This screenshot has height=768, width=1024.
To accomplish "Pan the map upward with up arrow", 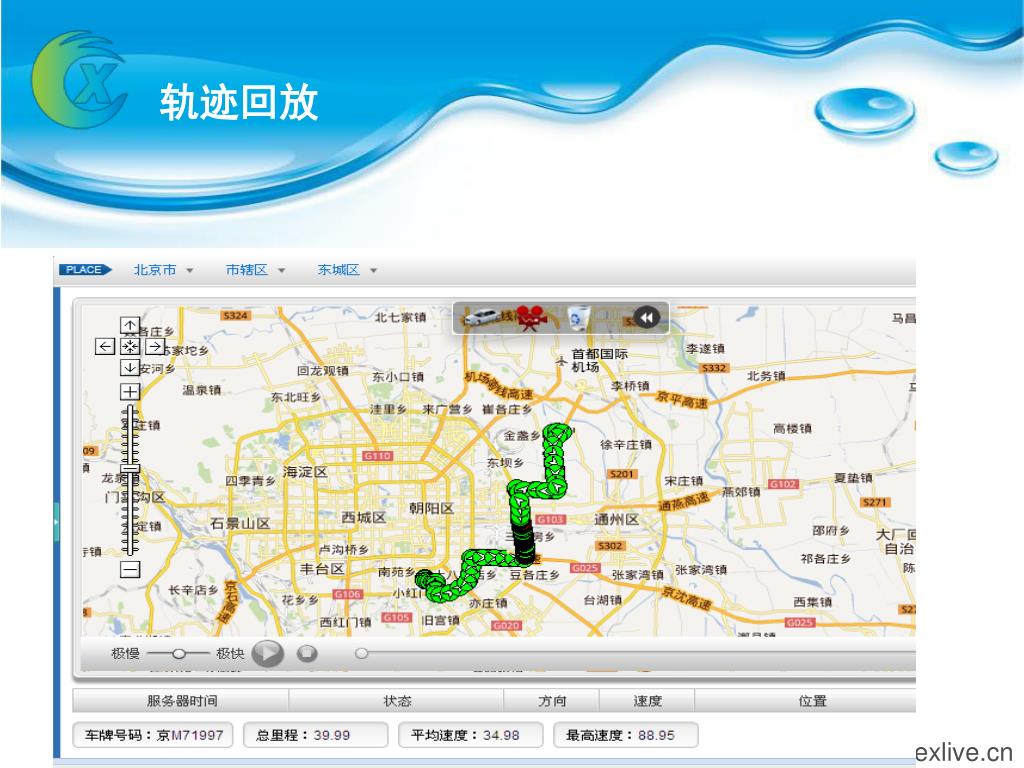I will (130, 325).
